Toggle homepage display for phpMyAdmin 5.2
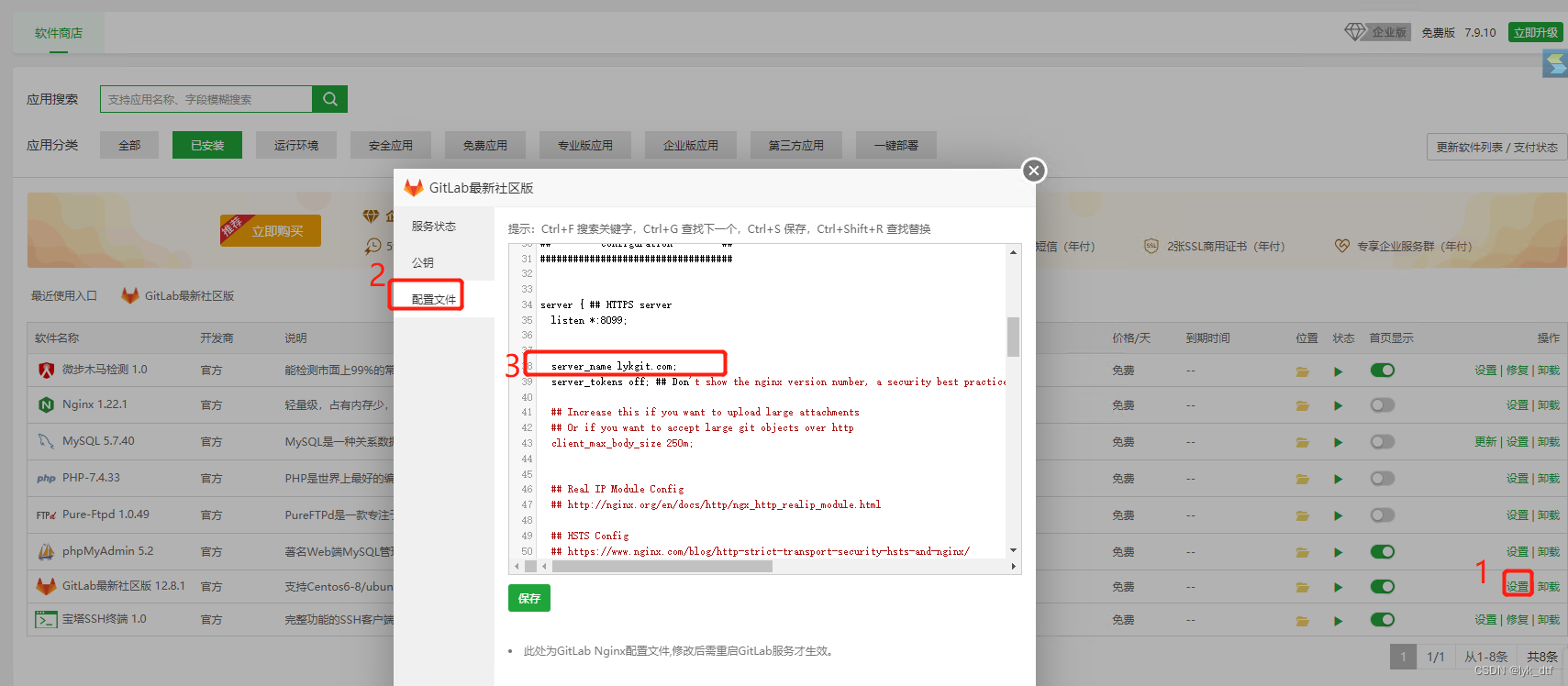The width and height of the screenshot is (1568, 686). click(x=1383, y=552)
